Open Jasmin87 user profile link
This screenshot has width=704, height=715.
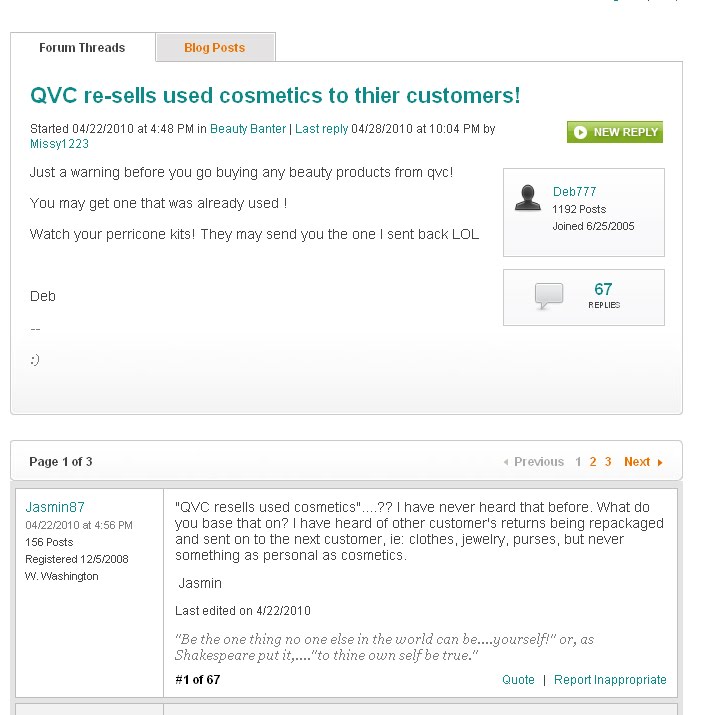pyautogui.click(x=55, y=507)
